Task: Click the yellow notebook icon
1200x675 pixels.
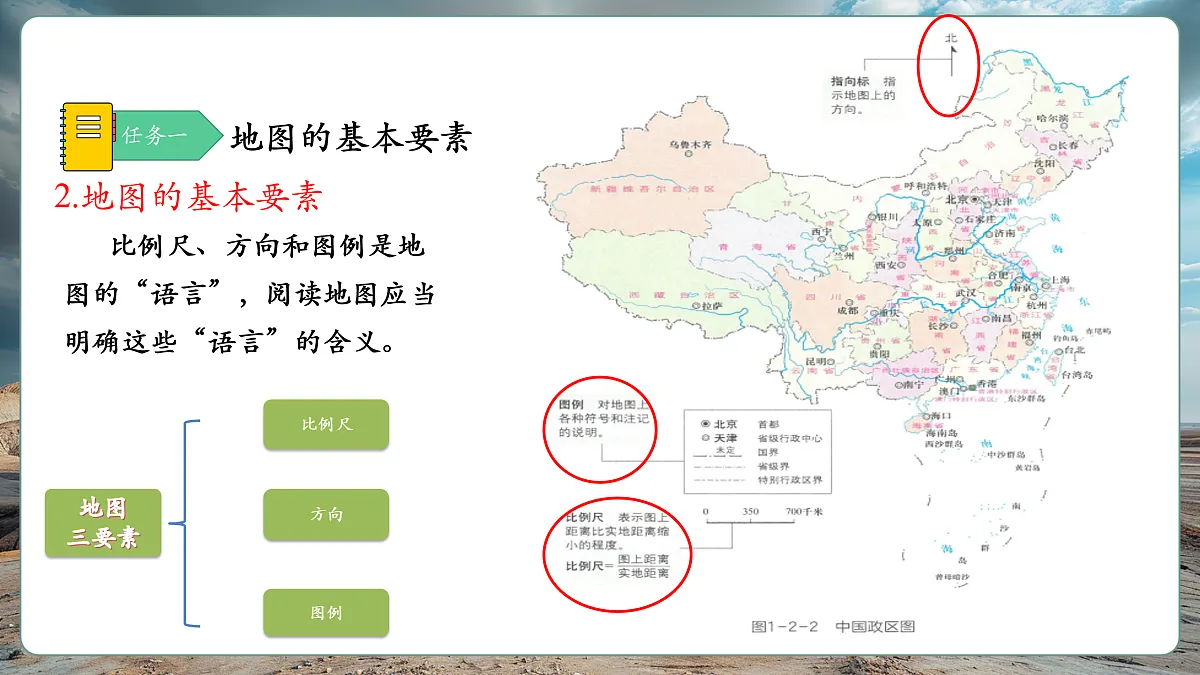Action: pyautogui.click(x=86, y=136)
